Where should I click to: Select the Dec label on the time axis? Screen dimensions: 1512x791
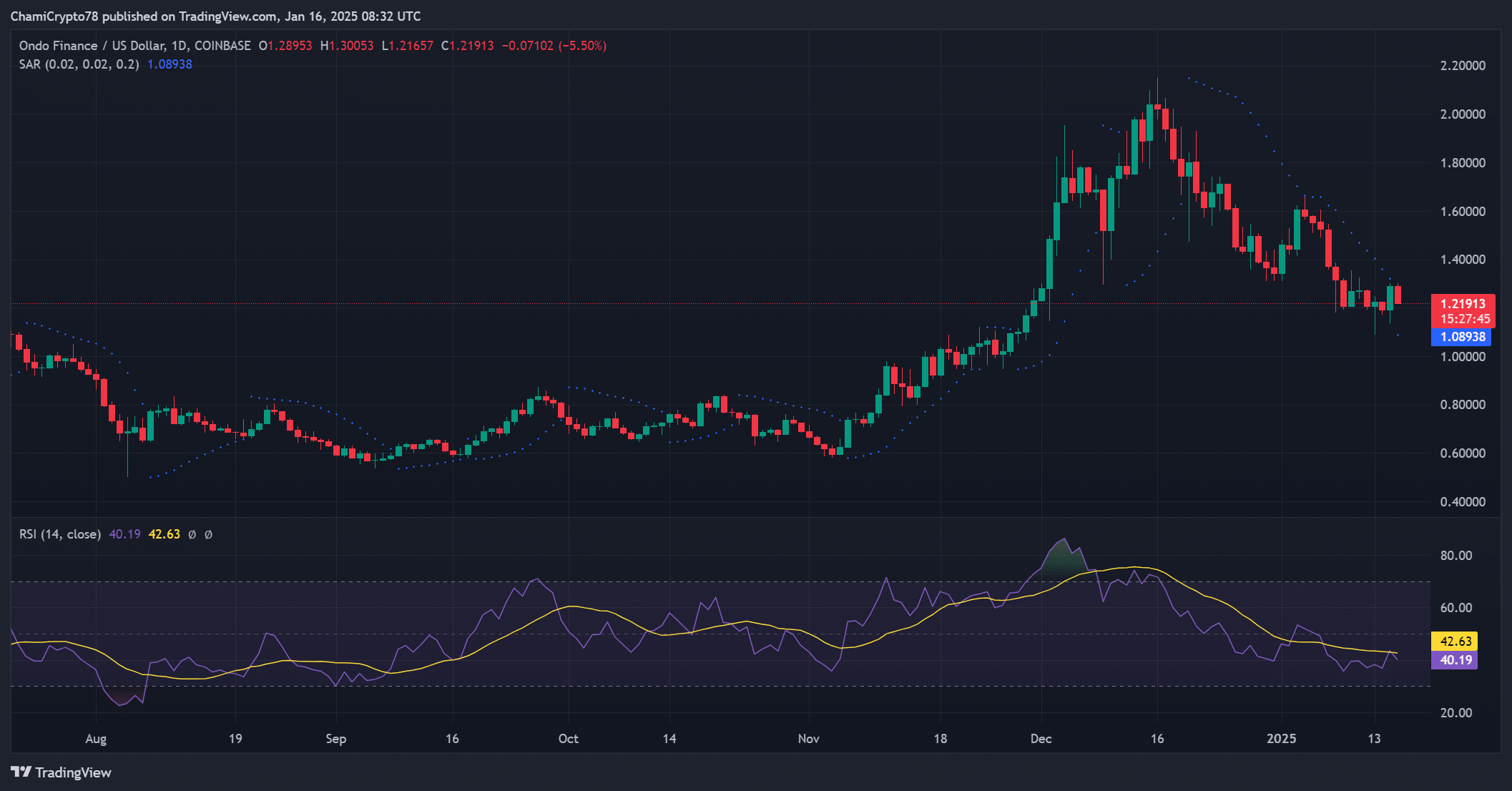coord(1041,739)
